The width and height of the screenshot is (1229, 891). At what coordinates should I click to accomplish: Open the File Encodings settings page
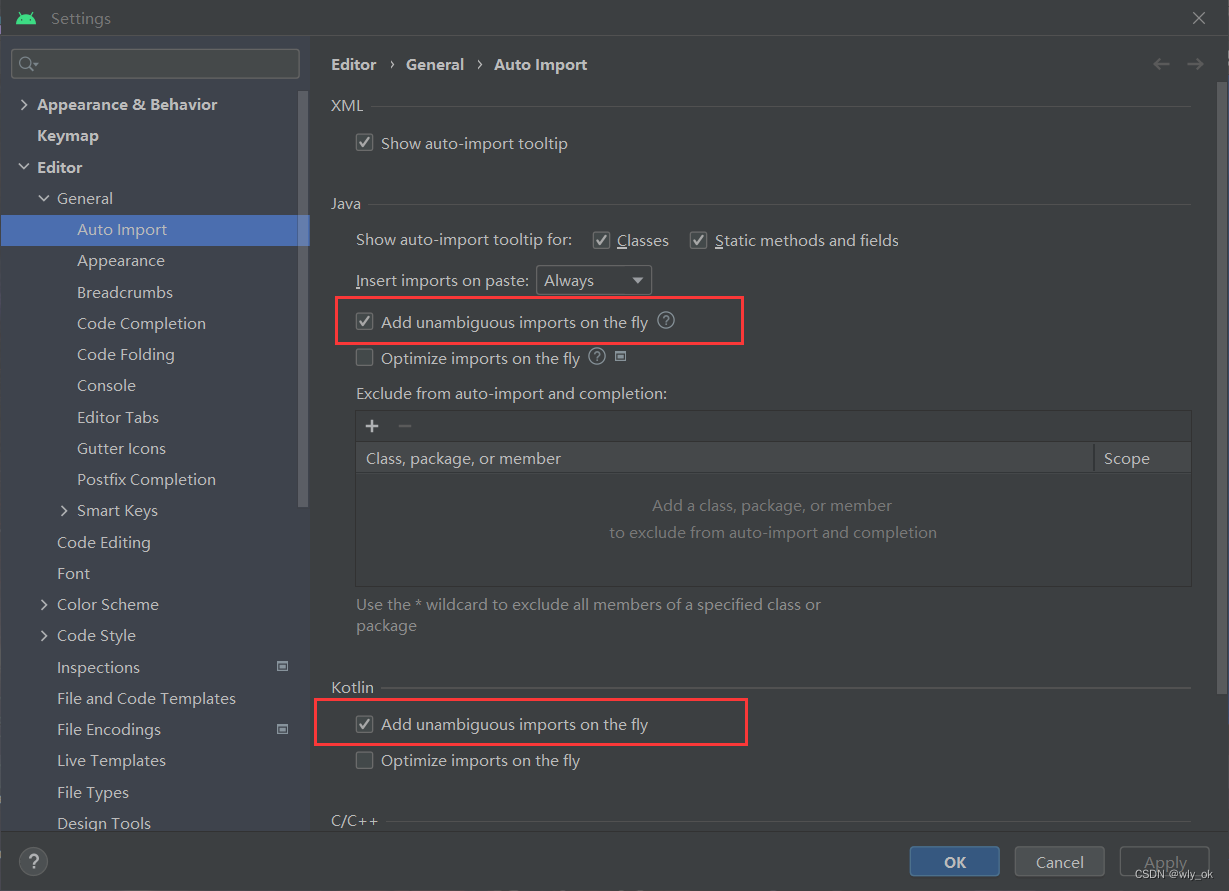[109, 729]
